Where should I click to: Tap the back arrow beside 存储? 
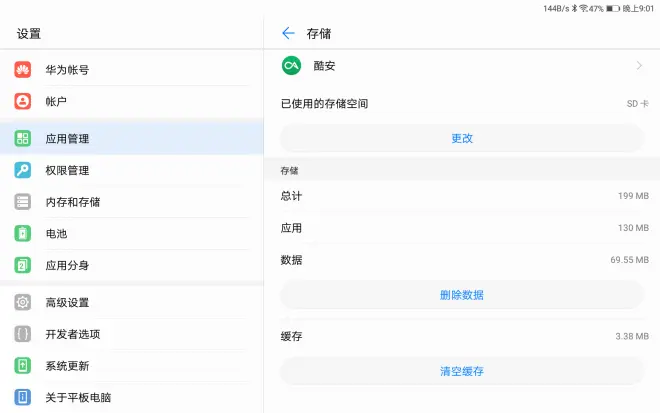click(288, 33)
